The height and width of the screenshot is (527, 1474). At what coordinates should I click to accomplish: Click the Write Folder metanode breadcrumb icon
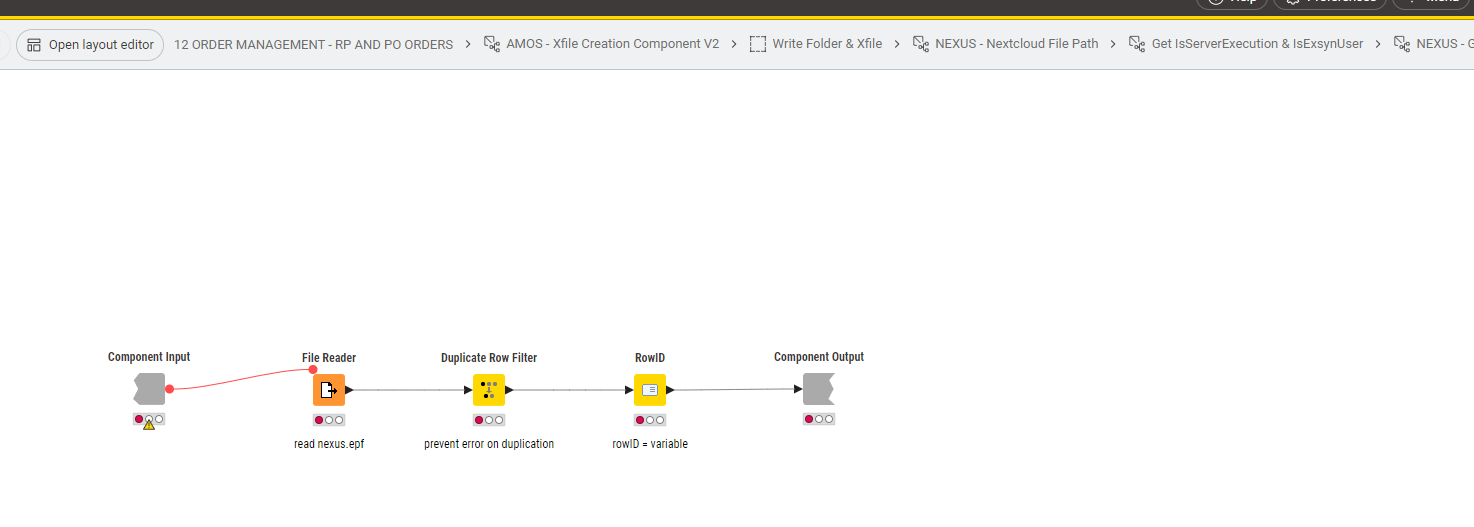(758, 44)
